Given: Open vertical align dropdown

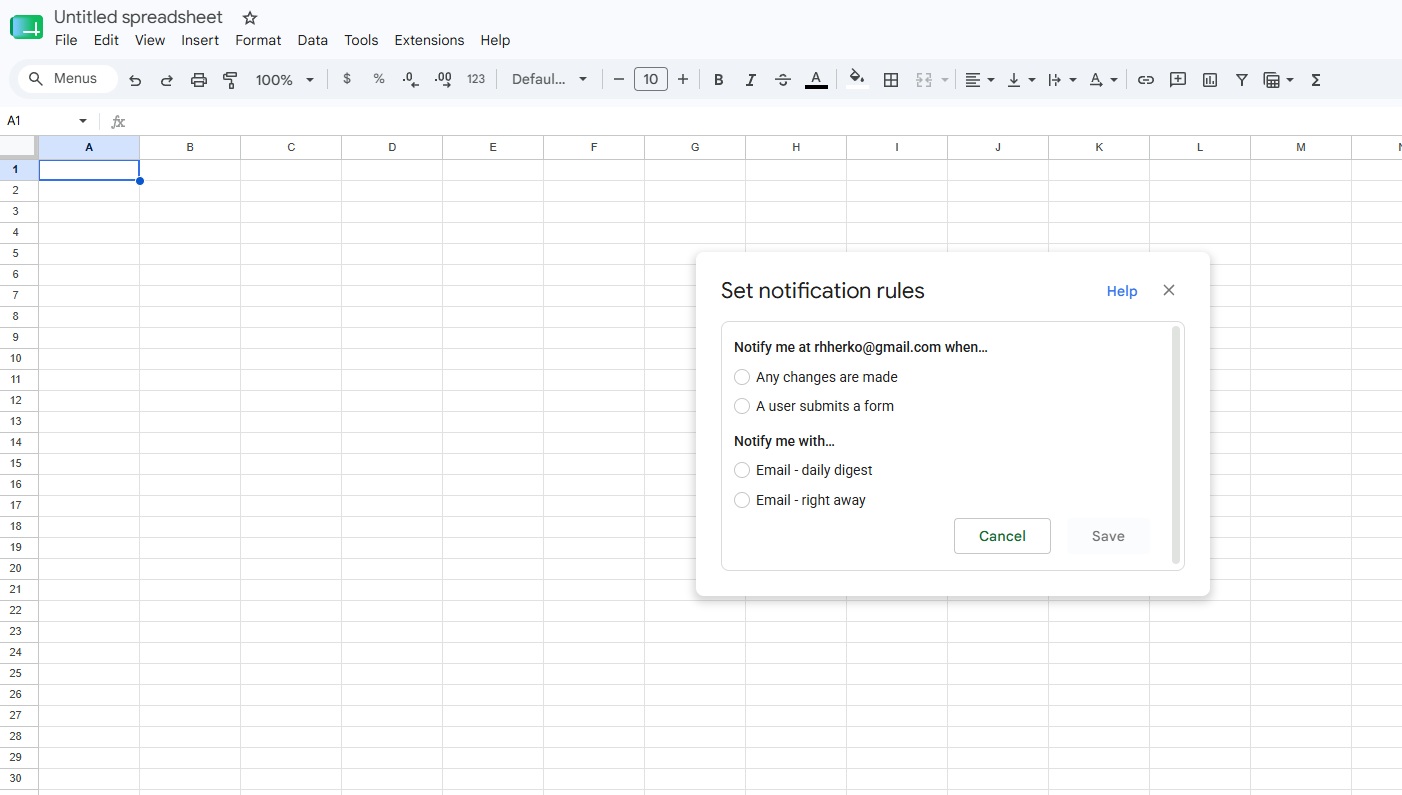Looking at the screenshot, I should pos(1021,80).
